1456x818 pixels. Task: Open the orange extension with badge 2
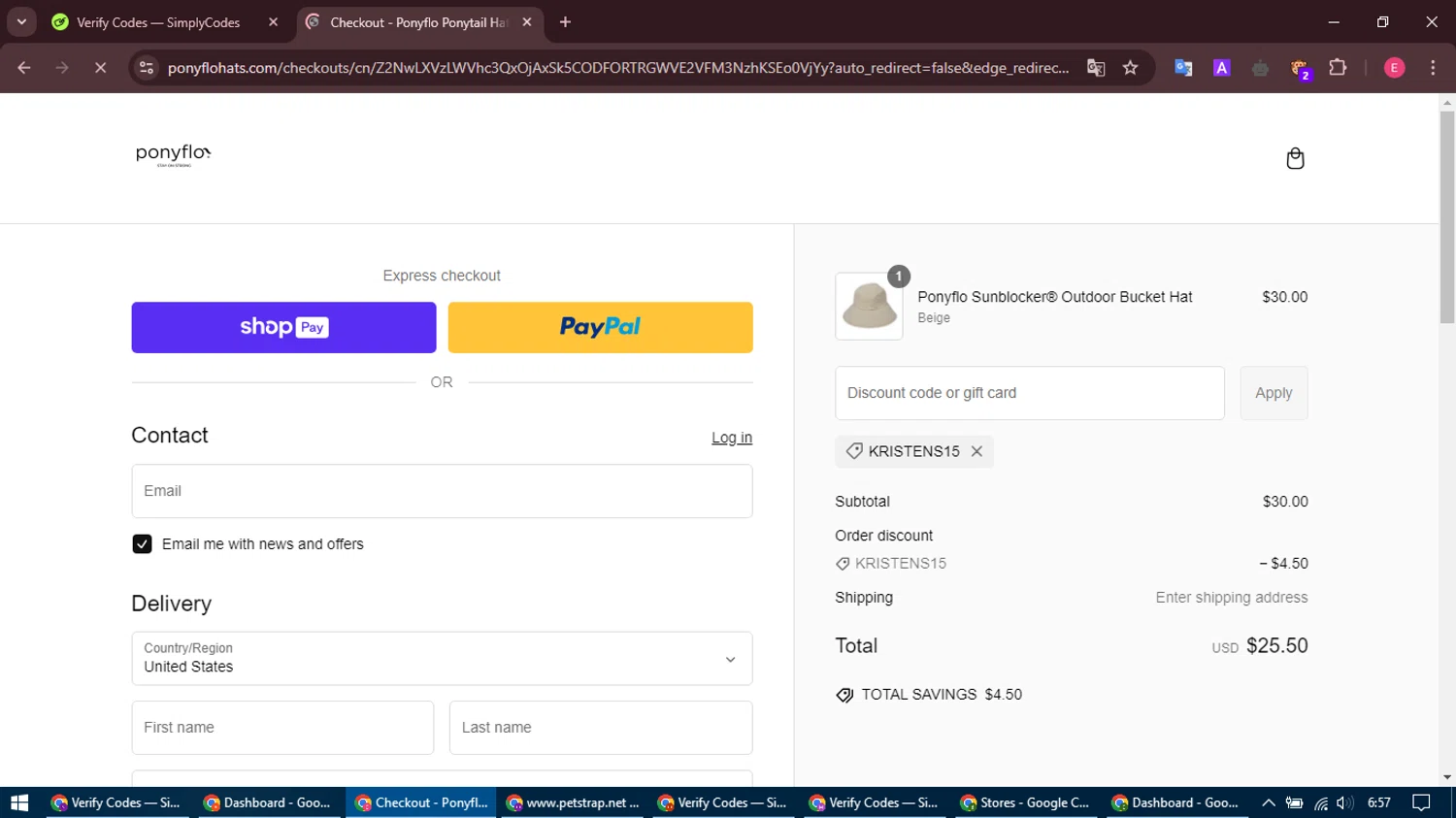click(x=1300, y=68)
